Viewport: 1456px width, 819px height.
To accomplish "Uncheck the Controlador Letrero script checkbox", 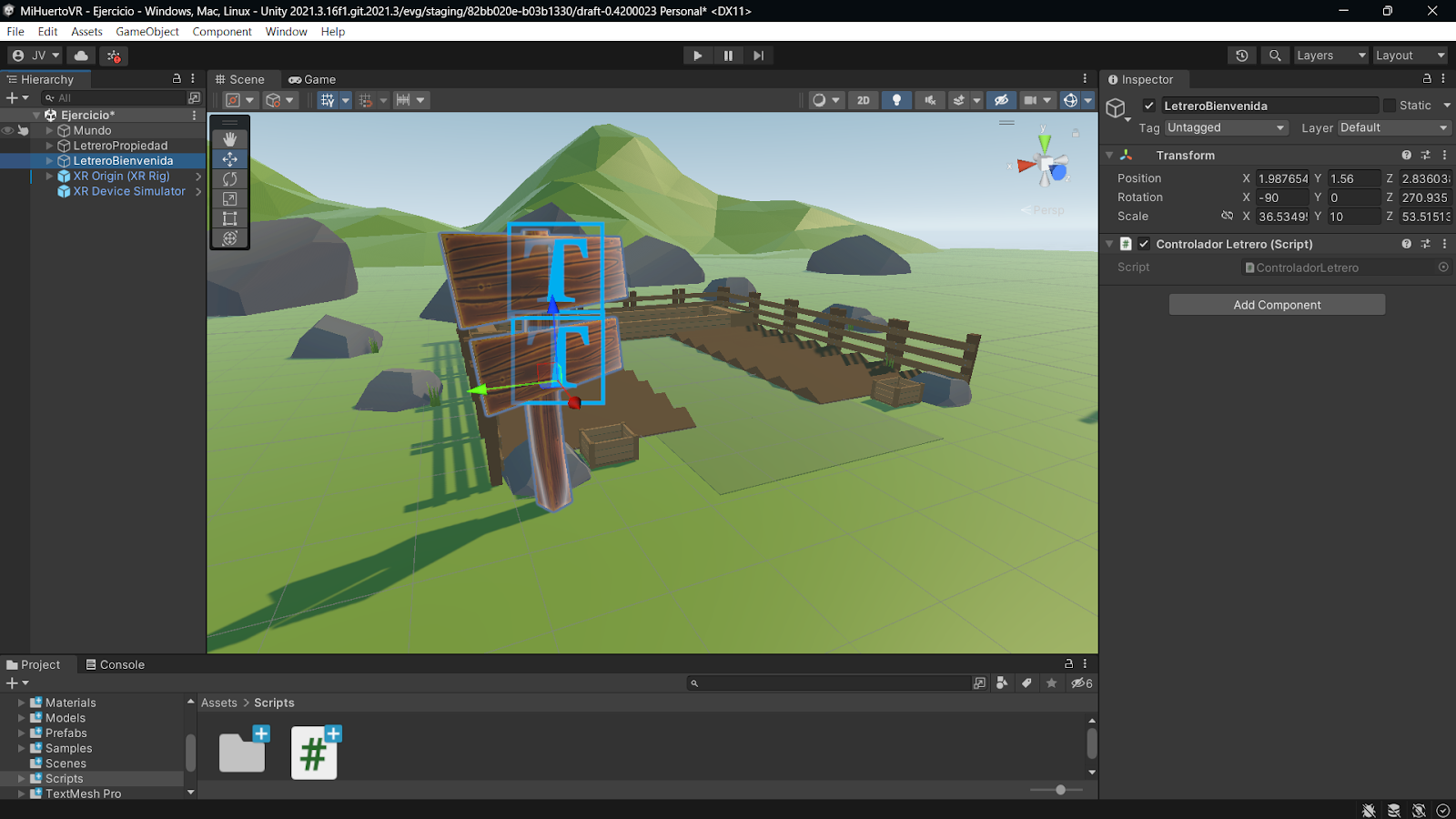I will tap(1144, 244).
